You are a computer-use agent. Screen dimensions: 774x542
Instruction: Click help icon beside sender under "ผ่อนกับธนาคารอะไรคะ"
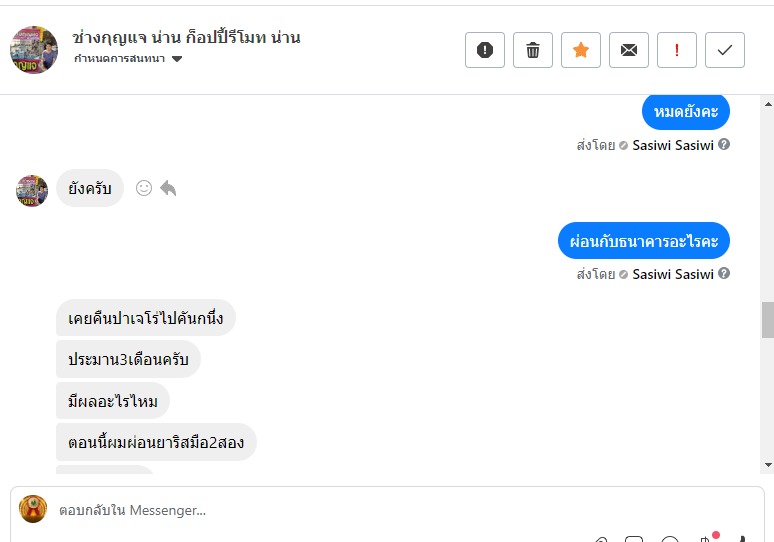[x=724, y=273]
